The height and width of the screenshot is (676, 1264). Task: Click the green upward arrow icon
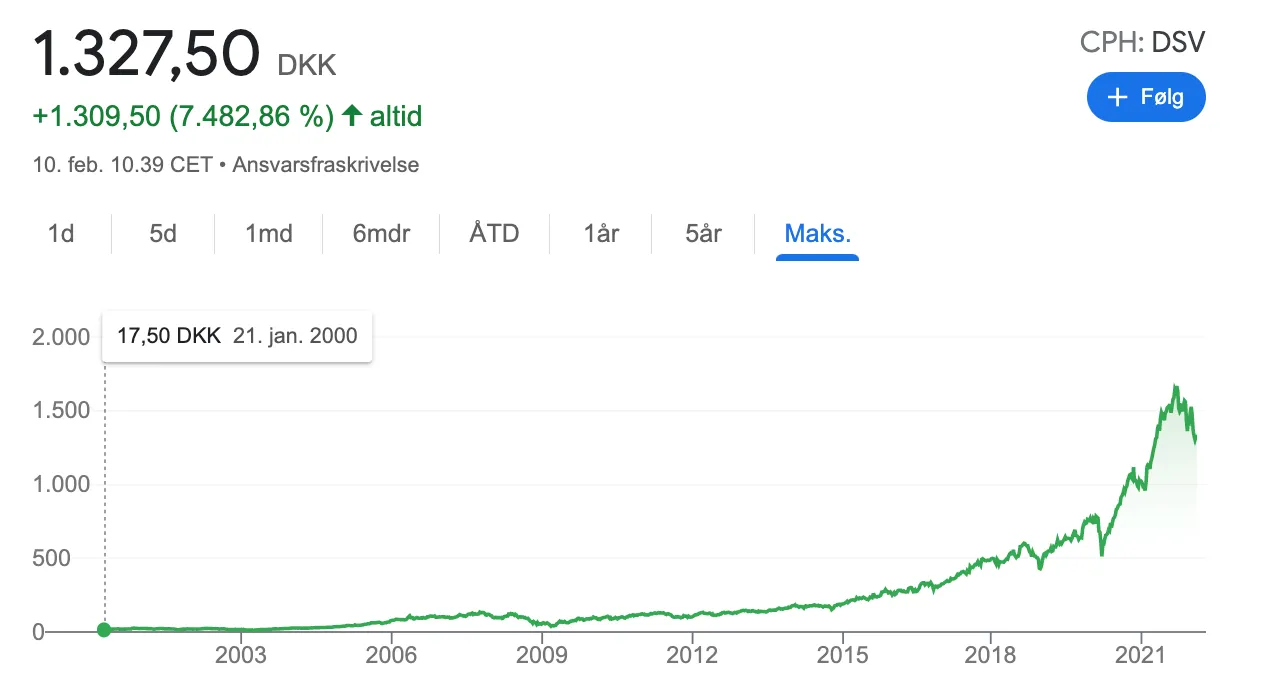pyautogui.click(x=351, y=117)
